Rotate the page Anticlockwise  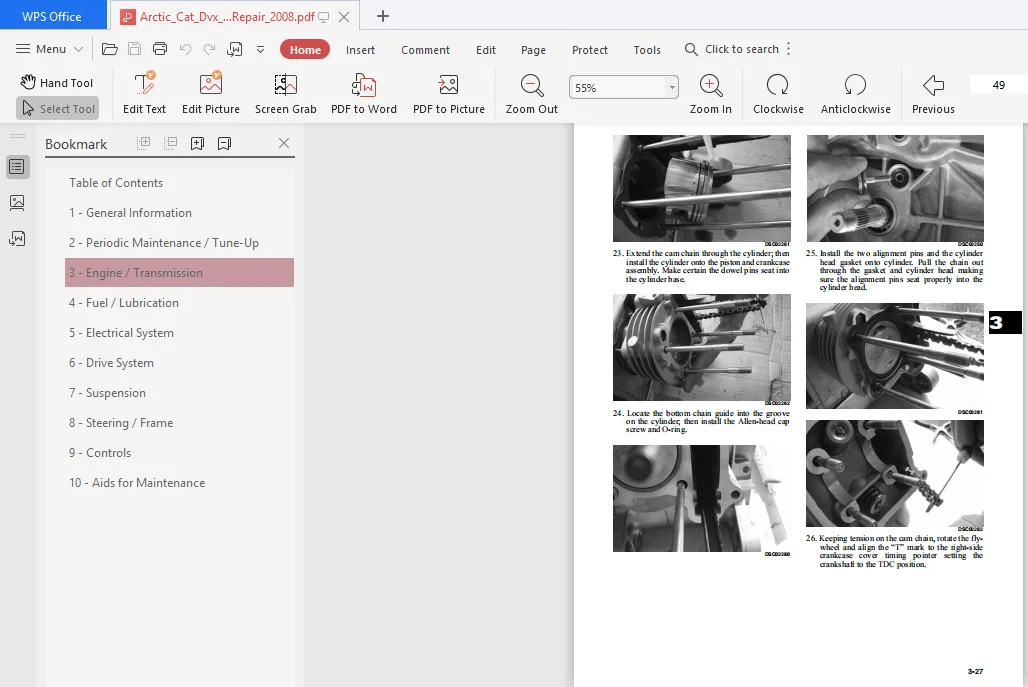(x=855, y=93)
